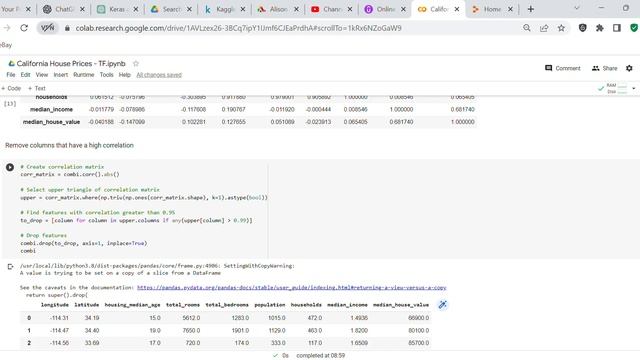Screen dimensions: 640x360
Task: Close the California Colab tab
Action: tap(457, 9)
